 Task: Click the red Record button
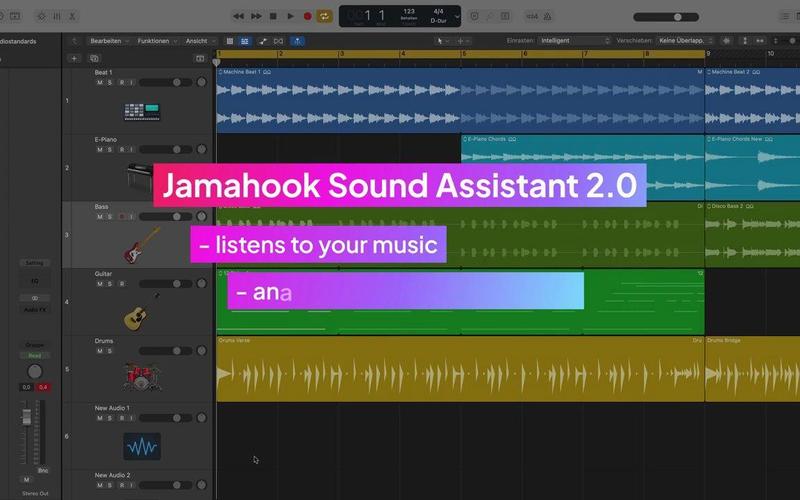pyautogui.click(x=308, y=16)
